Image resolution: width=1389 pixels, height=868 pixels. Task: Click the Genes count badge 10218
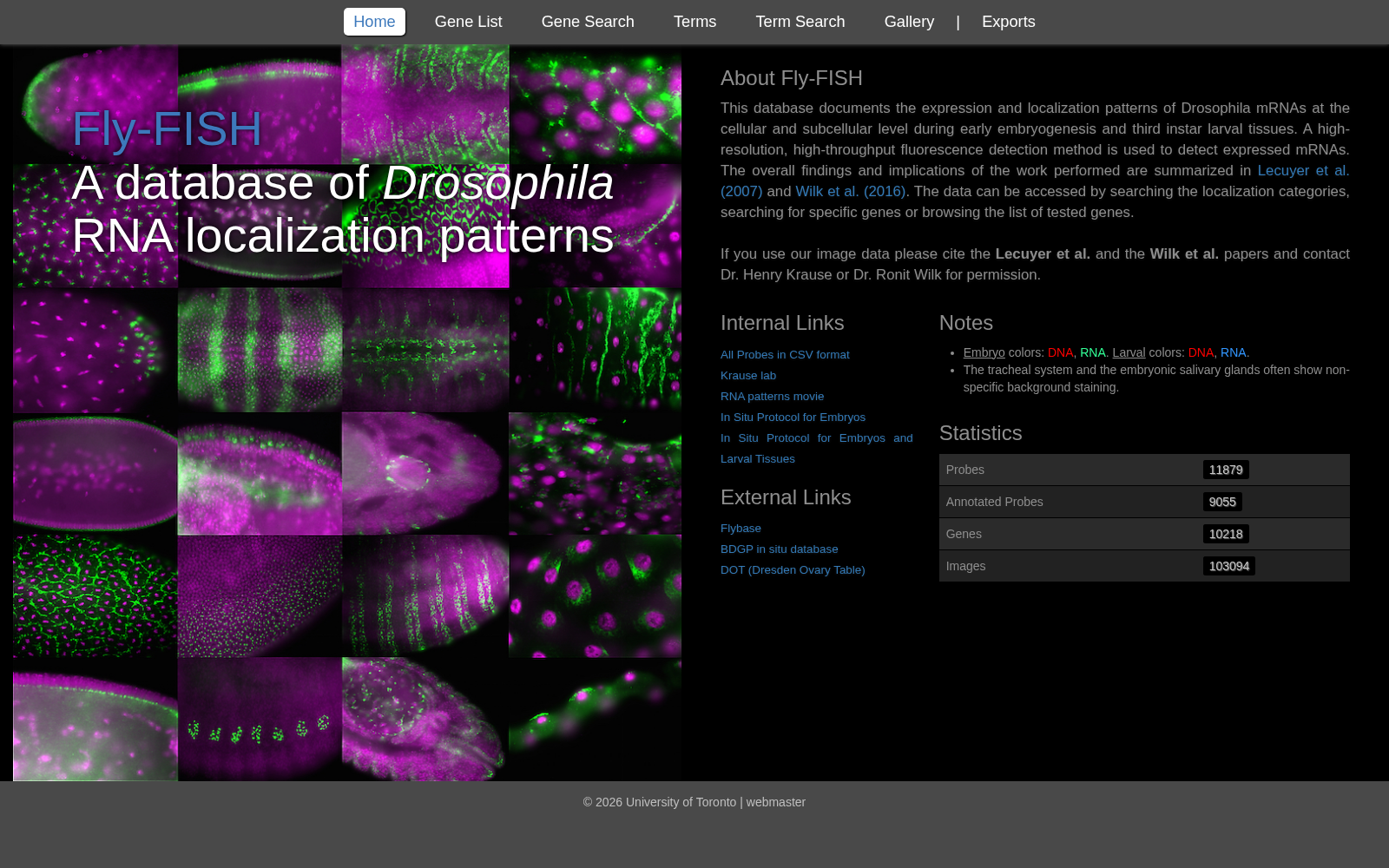coord(1226,534)
